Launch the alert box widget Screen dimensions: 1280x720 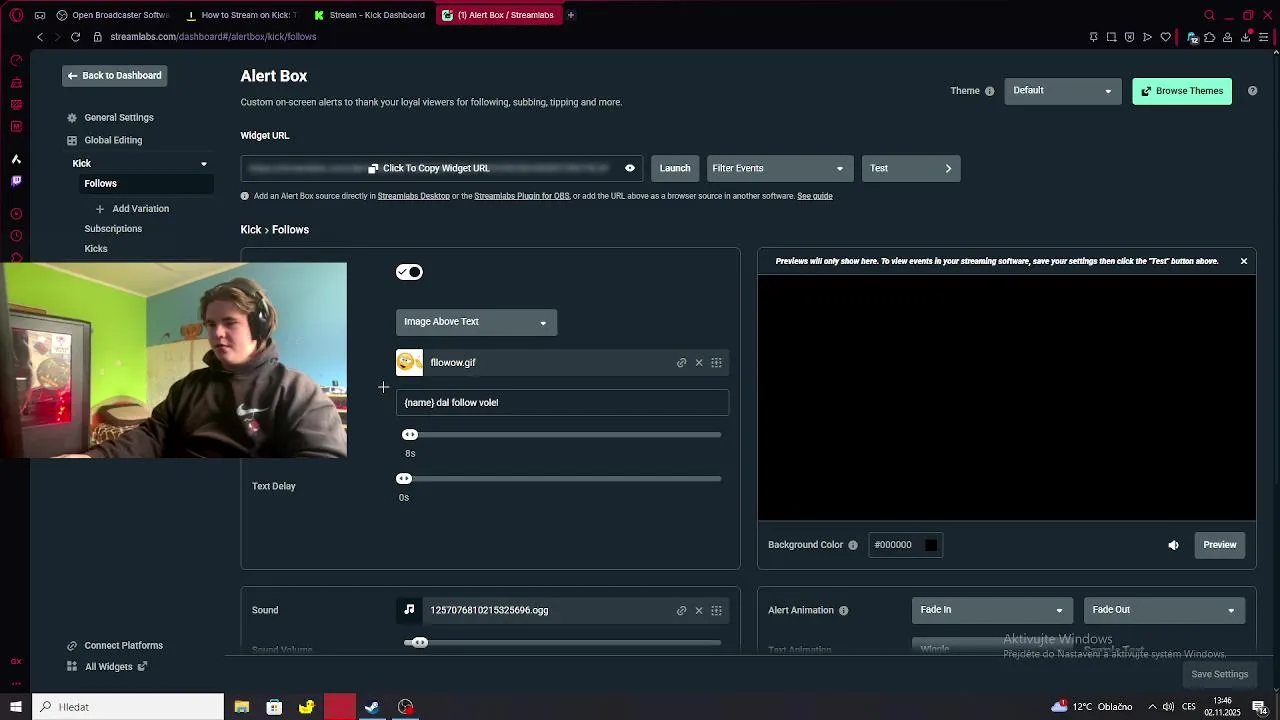click(x=675, y=169)
